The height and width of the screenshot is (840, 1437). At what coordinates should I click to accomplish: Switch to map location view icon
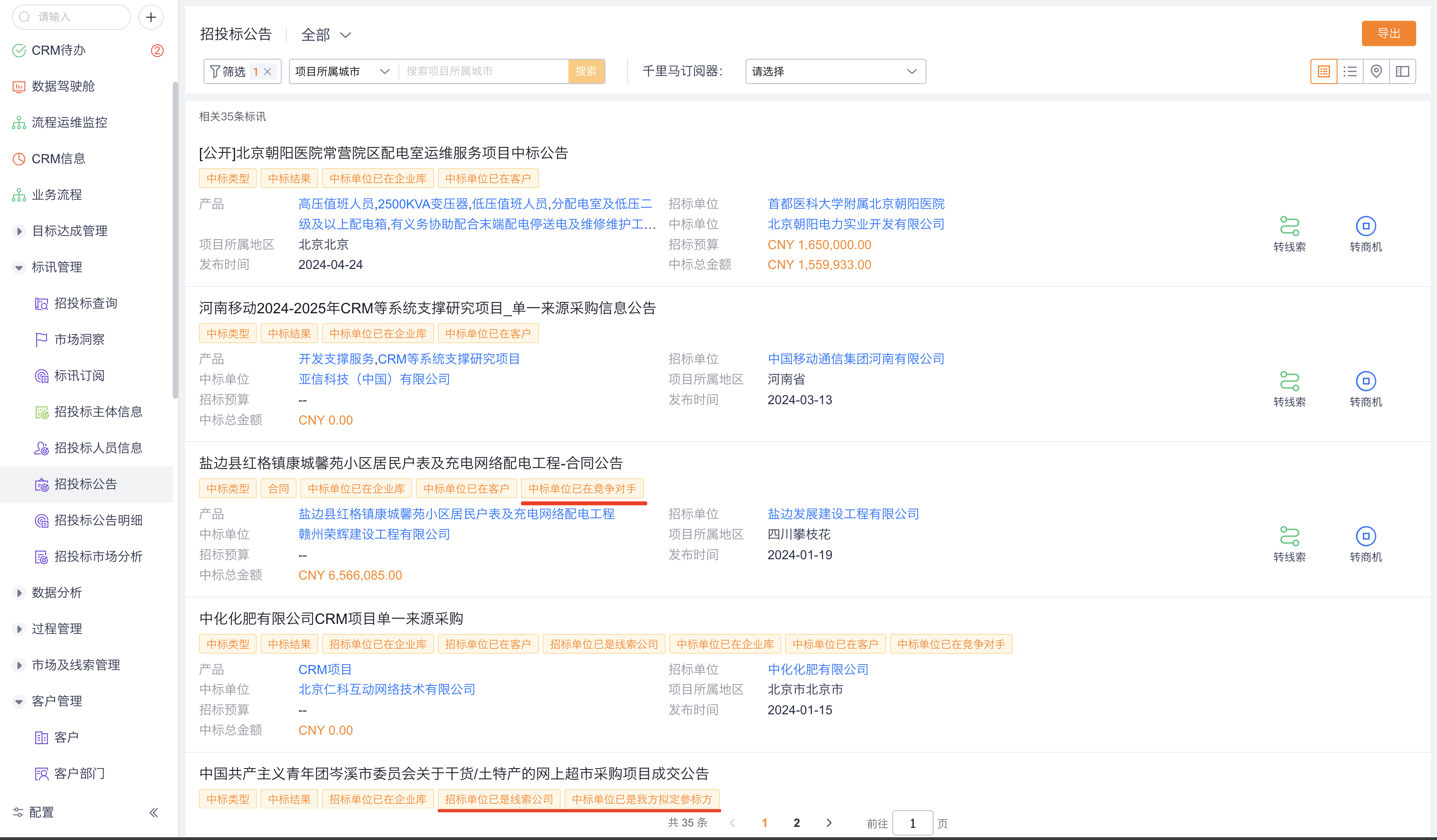coord(1376,71)
